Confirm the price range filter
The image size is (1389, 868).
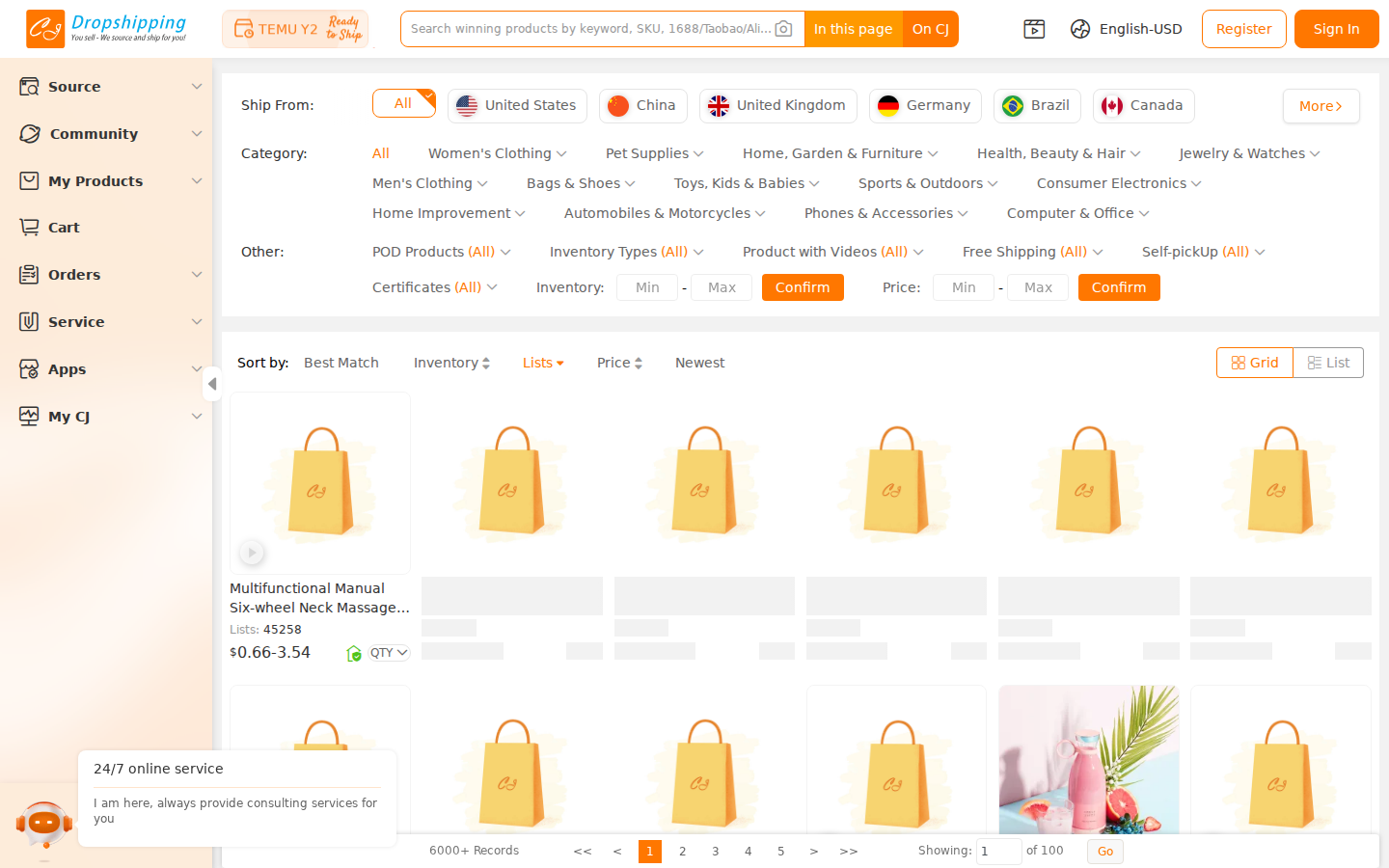tap(1119, 287)
